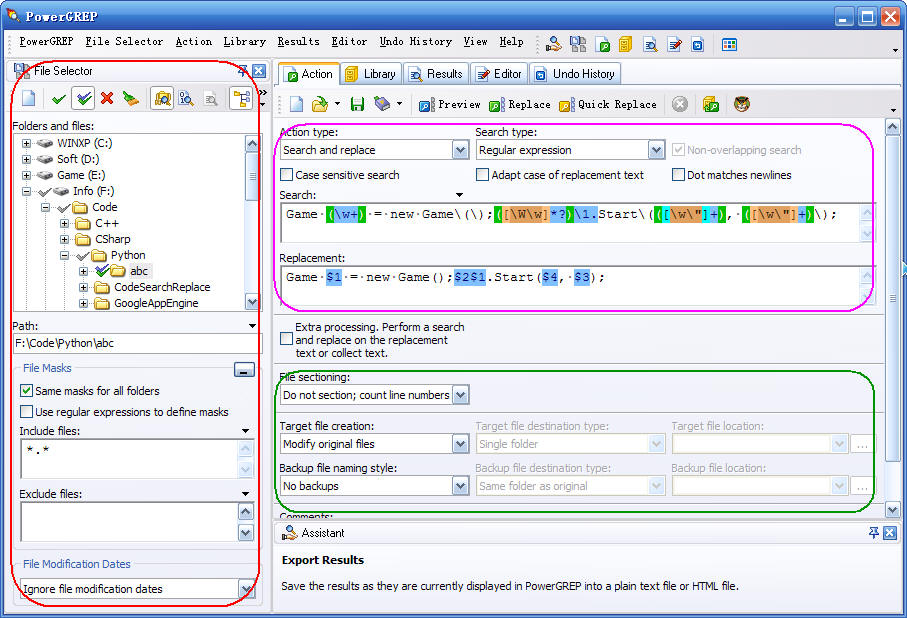
Task: Click the folder tree scrollbar down arrow
Action: 252,301
